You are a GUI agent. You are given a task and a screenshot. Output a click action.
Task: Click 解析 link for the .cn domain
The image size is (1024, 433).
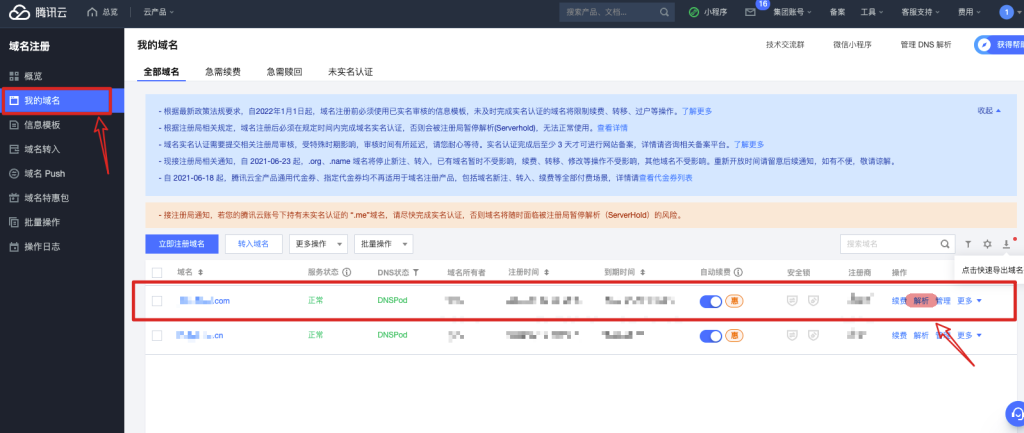pyautogui.click(x=921, y=336)
